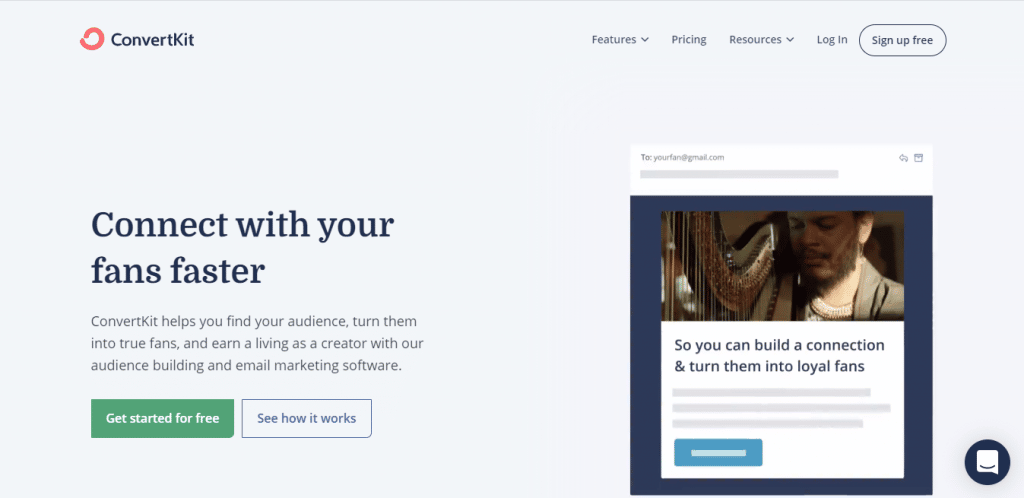Screen dimensions: 1024x498
Task: Click the ConvertKit logo icon
Action: [91, 39]
